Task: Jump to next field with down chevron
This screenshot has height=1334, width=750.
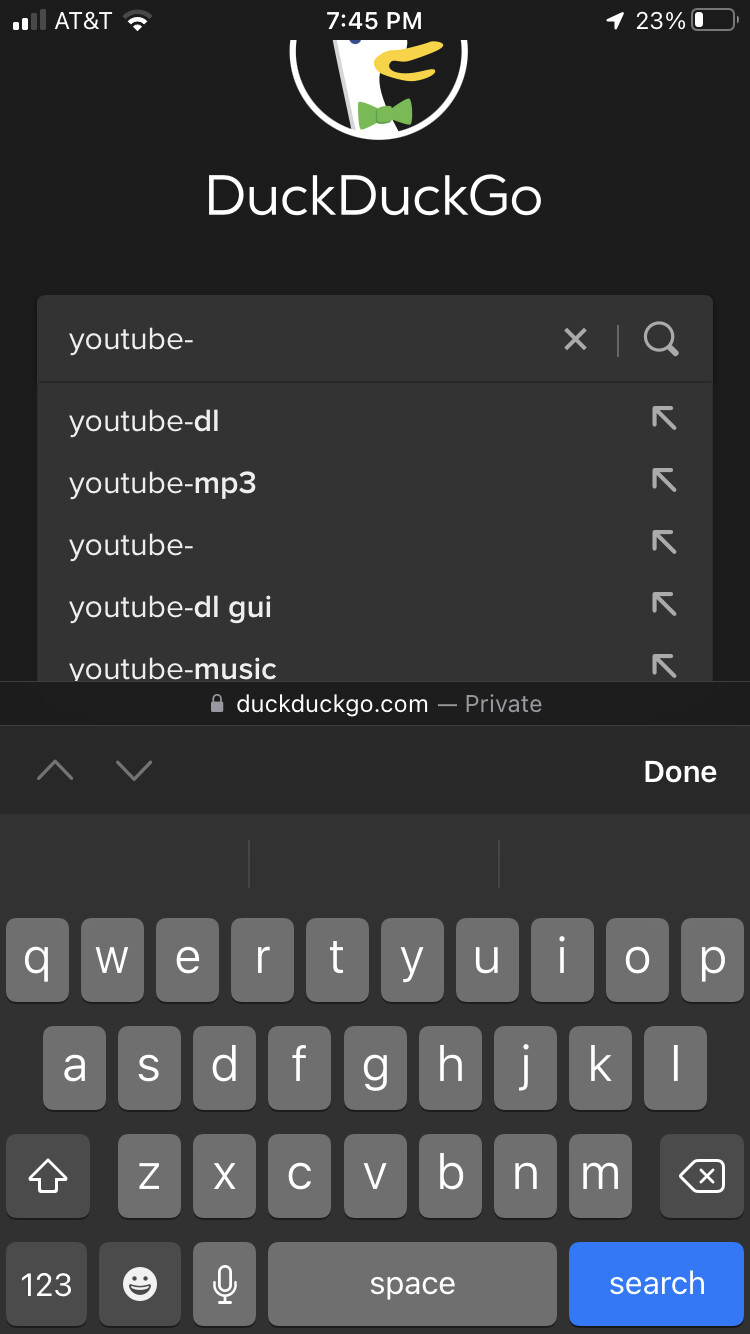Action: click(133, 770)
